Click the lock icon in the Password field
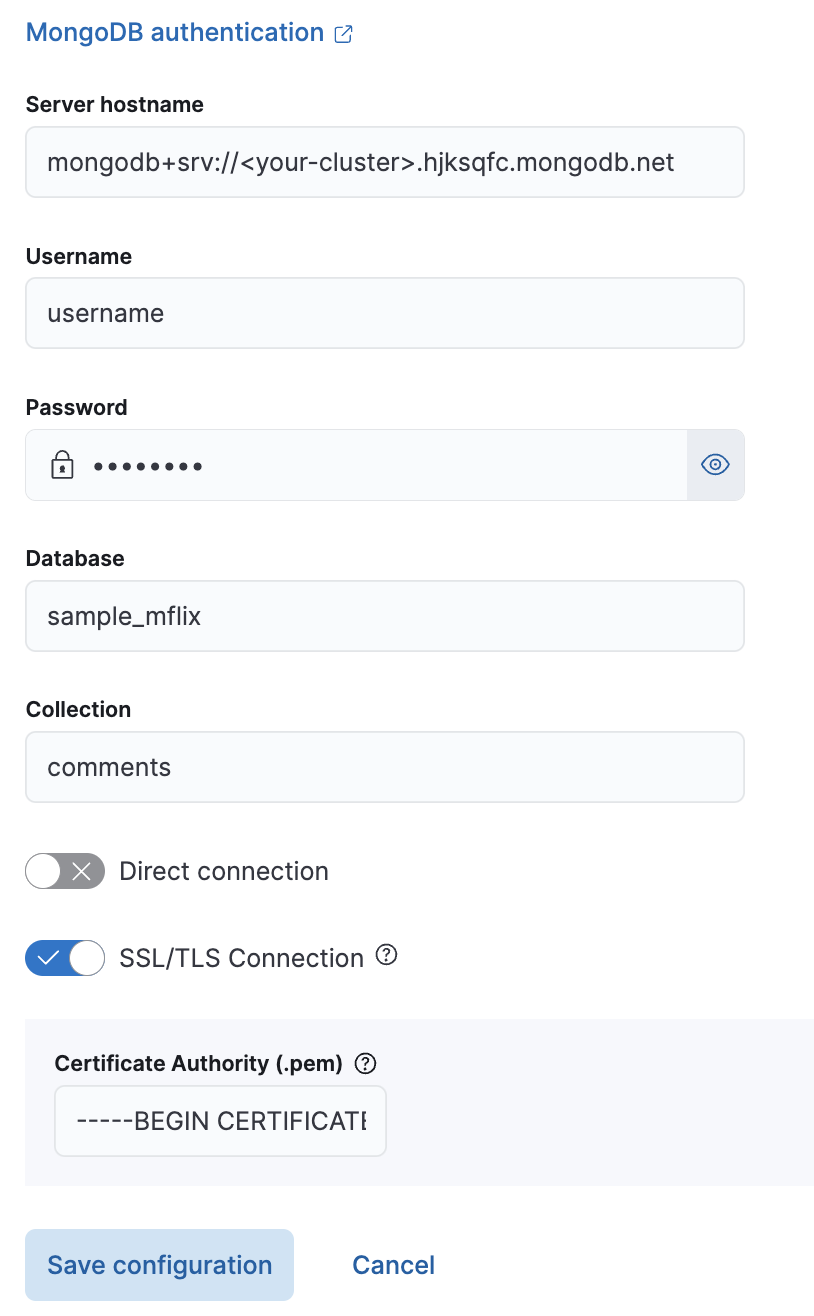The width and height of the screenshot is (814, 1316). [x=62, y=464]
